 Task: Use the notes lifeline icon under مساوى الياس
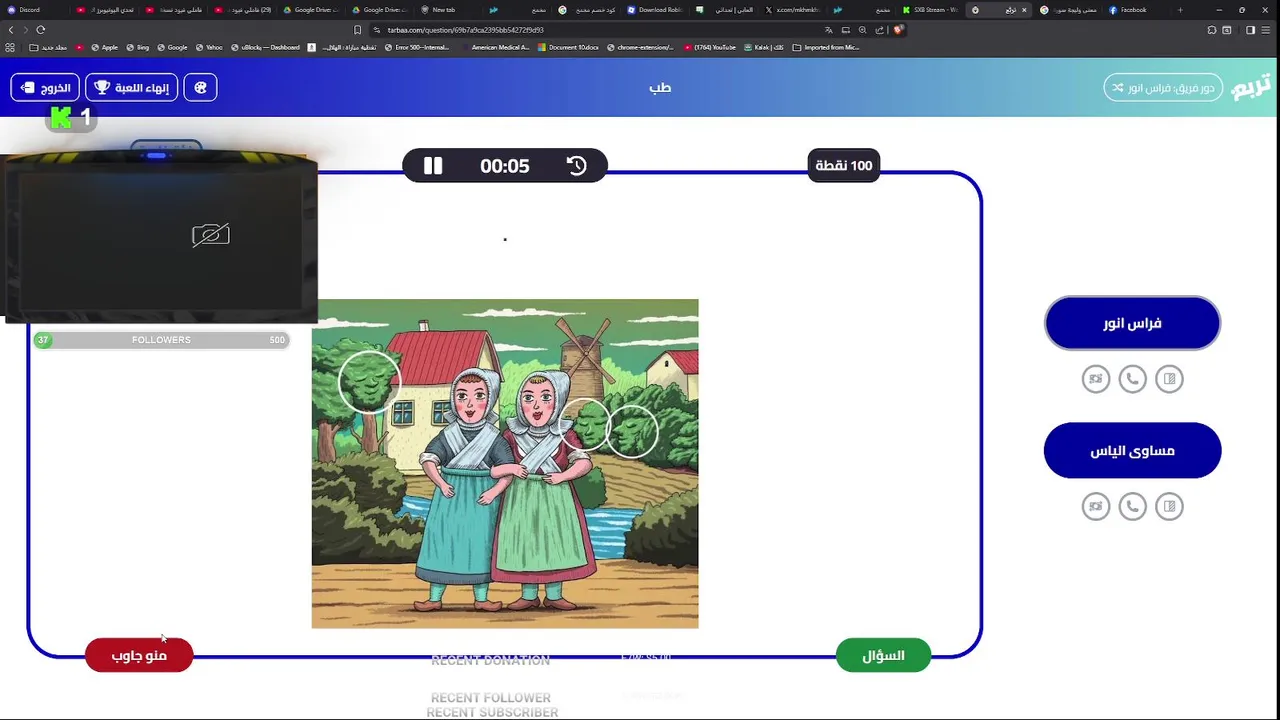pyautogui.click(x=1169, y=506)
